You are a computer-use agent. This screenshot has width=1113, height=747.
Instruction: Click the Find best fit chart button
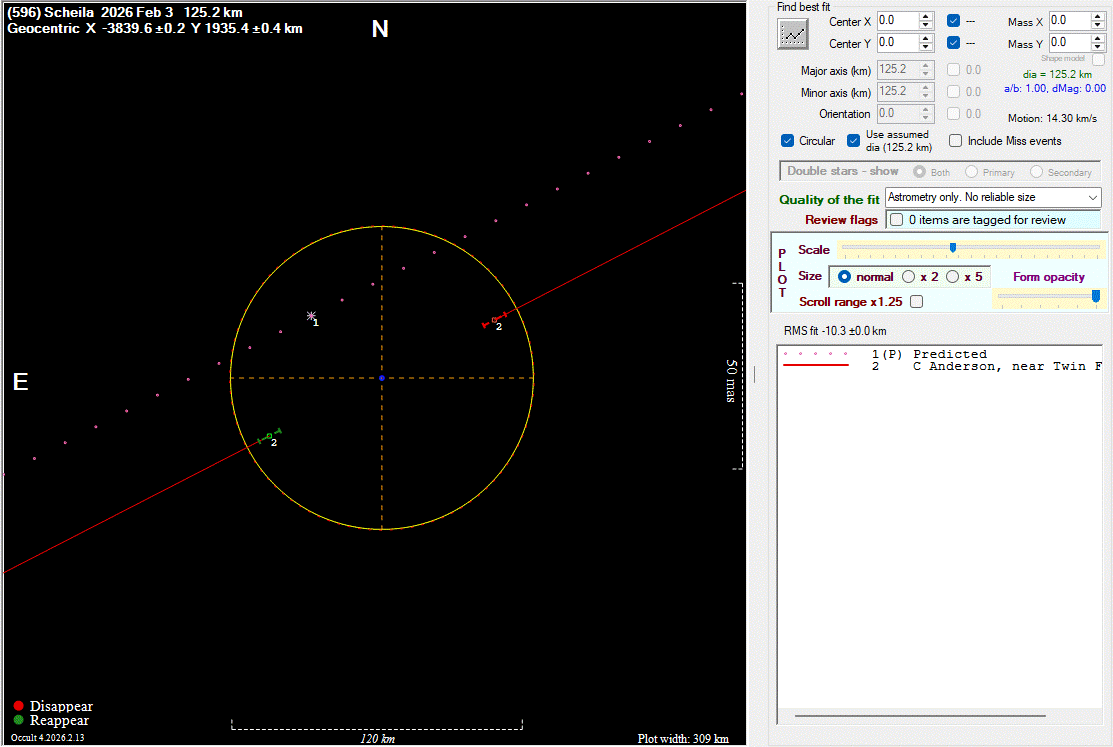pyautogui.click(x=793, y=33)
